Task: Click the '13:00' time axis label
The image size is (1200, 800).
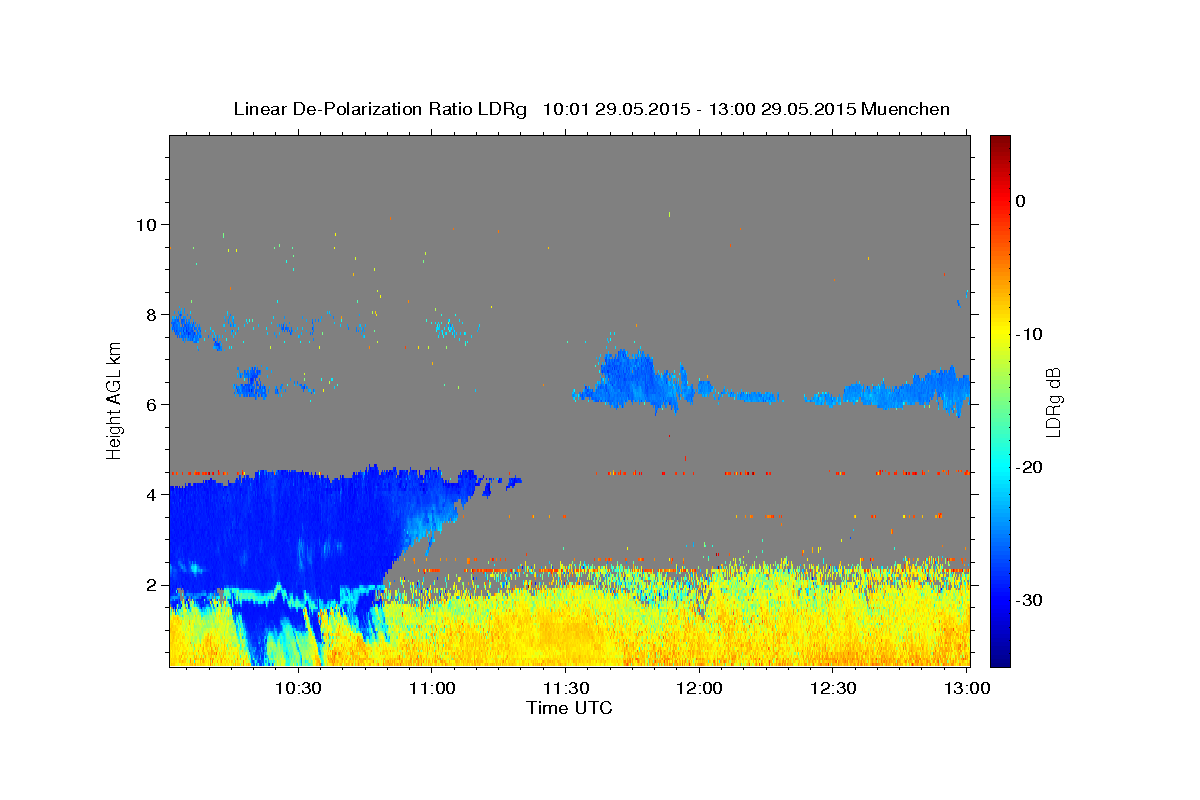Action: [x=967, y=689]
